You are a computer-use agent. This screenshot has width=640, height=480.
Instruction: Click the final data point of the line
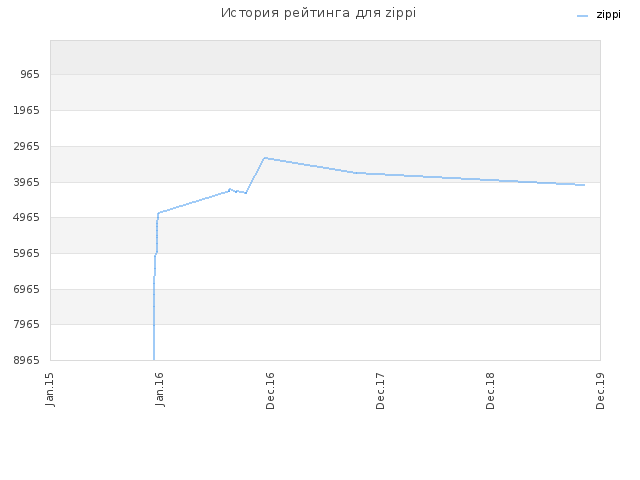pos(584,185)
